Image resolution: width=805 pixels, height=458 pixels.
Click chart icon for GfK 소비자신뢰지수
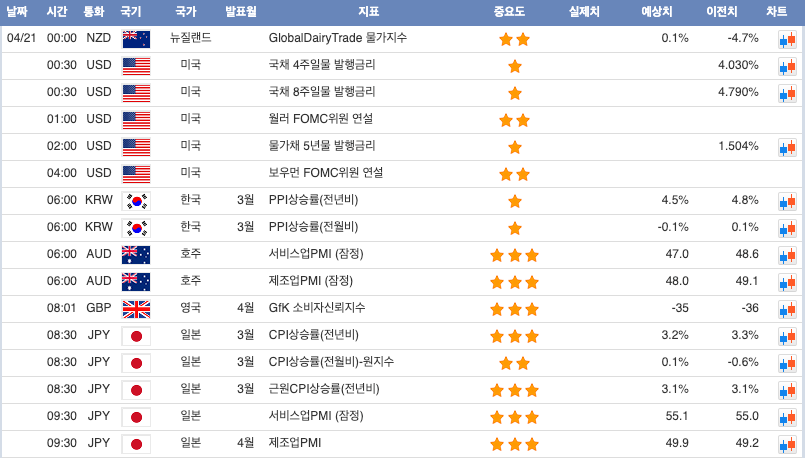click(x=786, y=308)
